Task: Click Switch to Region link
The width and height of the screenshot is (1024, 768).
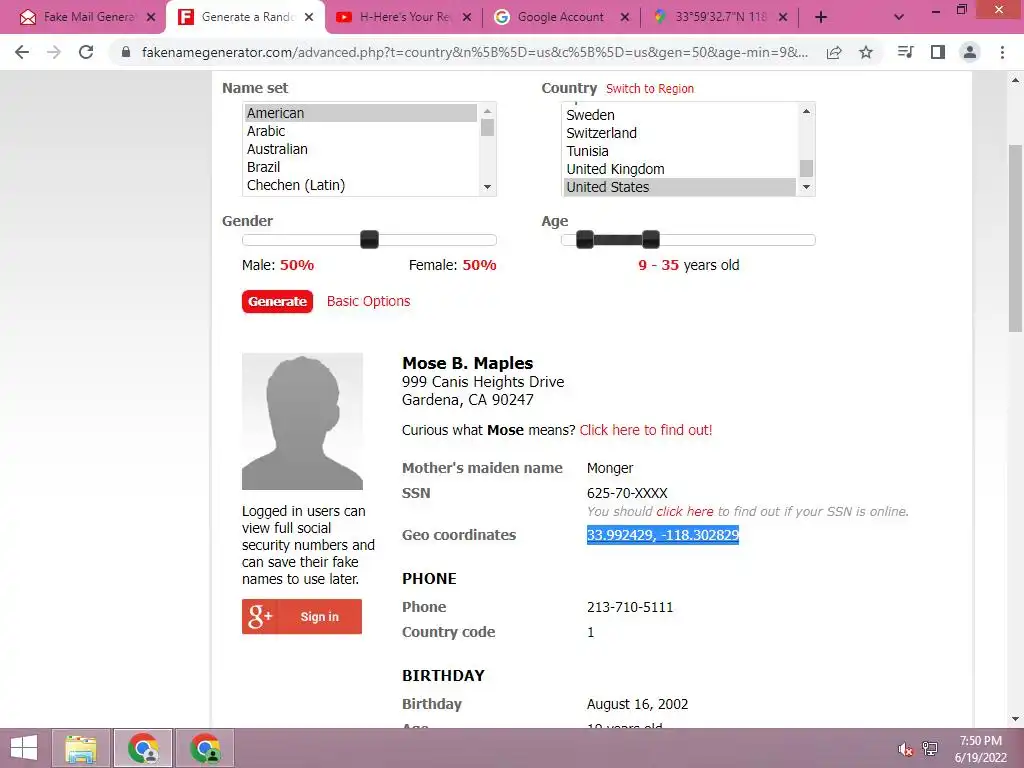Action: pyautogui.click(x=650, y=89)
